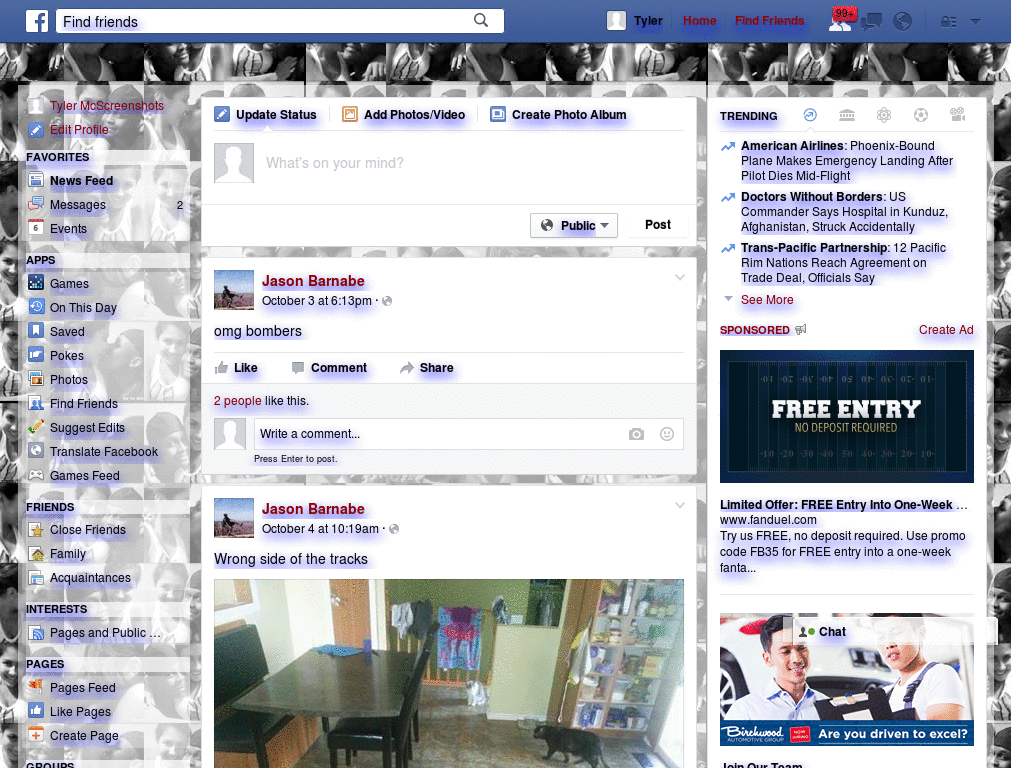Select science and technology icon in Trending
The width and height of the screenshot is (1024, 768).
884,116
